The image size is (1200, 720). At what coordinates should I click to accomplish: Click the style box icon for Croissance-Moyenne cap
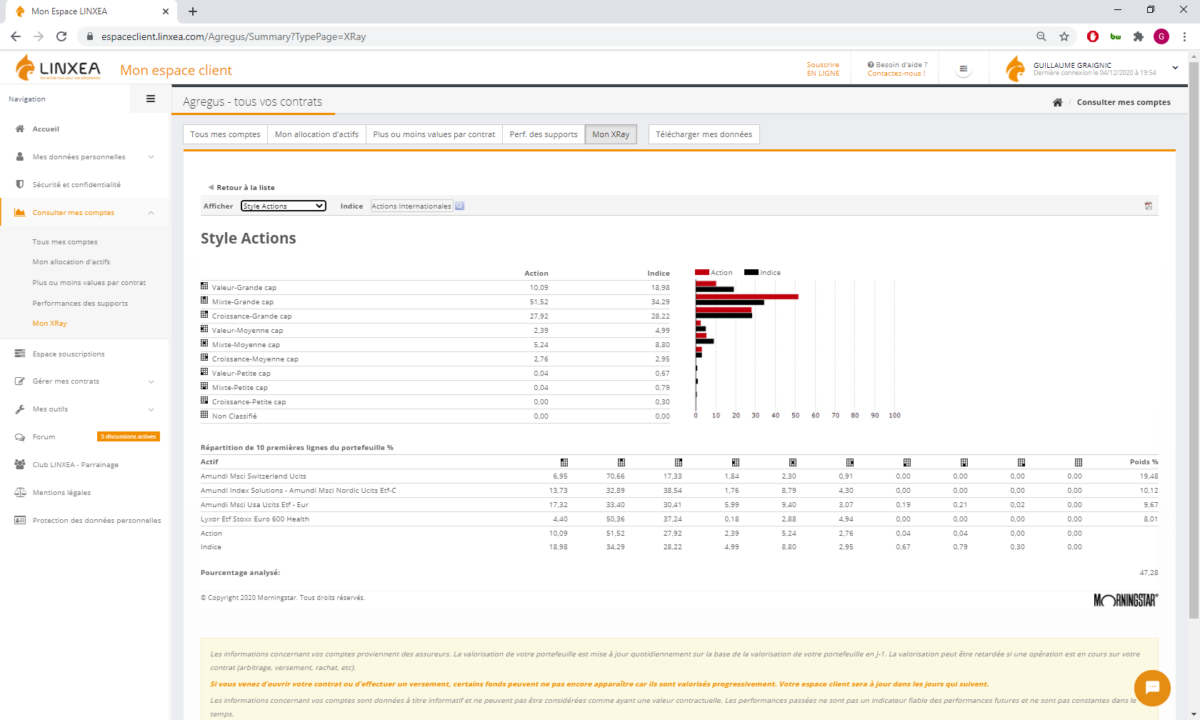204,358
